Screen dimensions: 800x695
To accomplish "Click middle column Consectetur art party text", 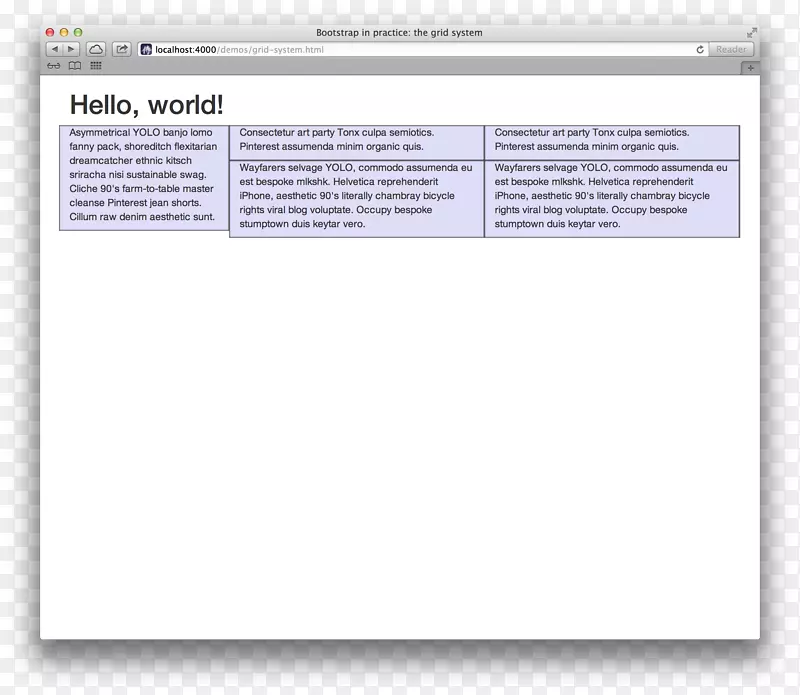I will (337, 139).
